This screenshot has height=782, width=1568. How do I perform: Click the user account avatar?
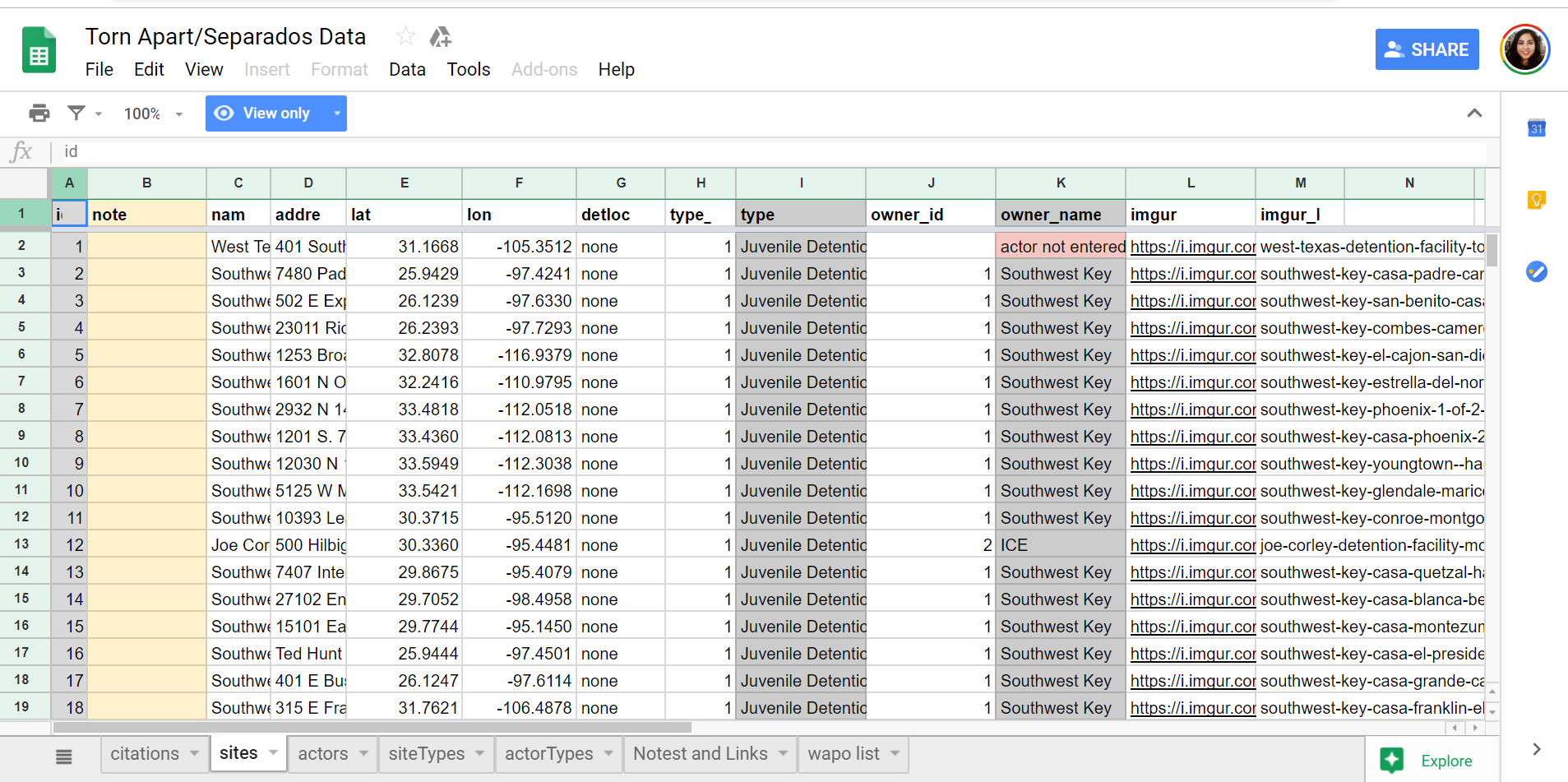(x=1524, y=49)
